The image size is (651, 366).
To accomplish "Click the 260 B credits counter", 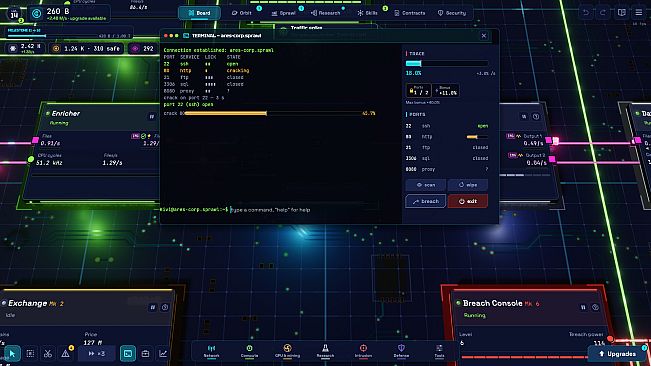I will coord(70,14).
